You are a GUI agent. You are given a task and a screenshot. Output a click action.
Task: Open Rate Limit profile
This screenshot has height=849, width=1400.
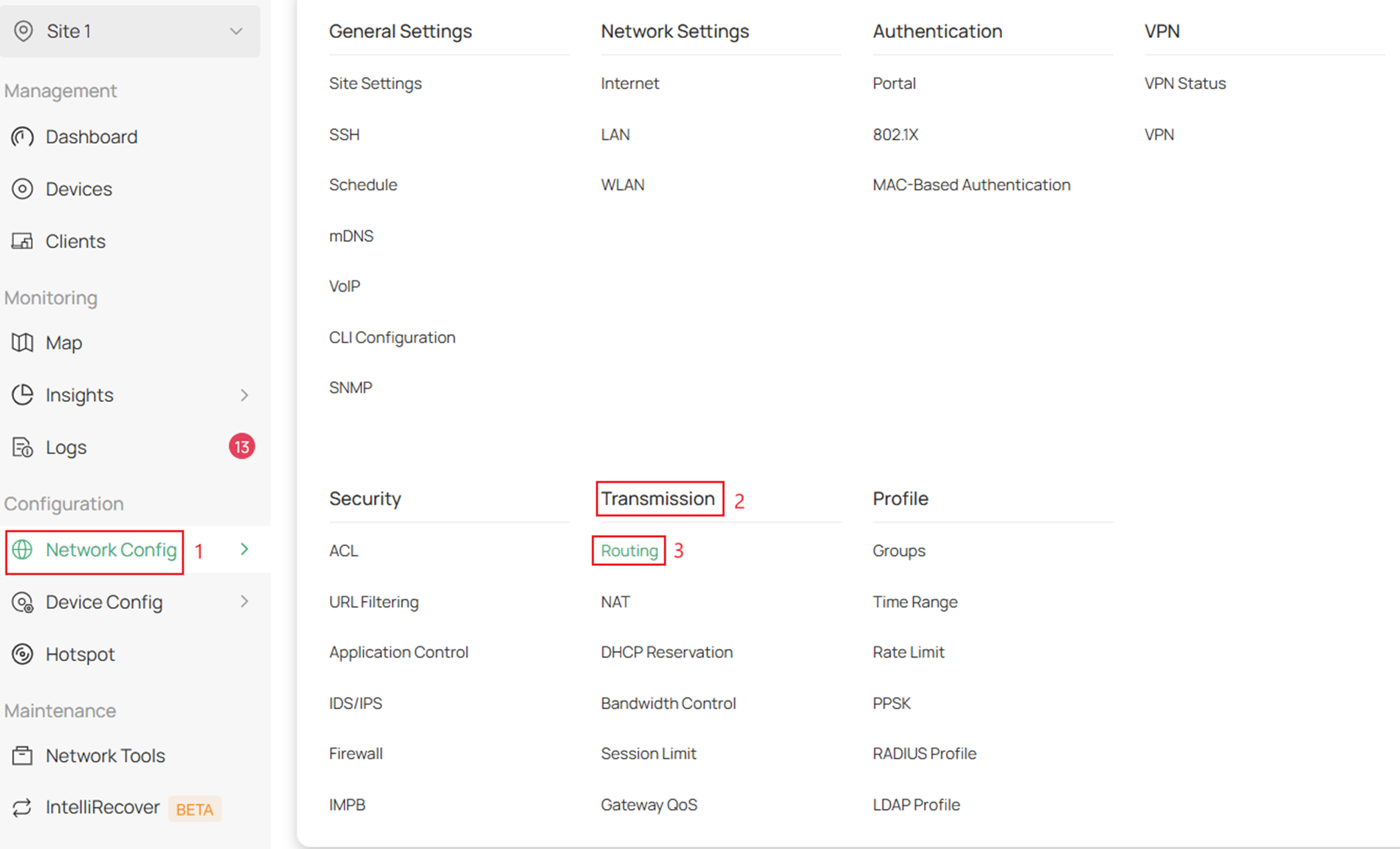pyautogui.click(x=908, y=652)
